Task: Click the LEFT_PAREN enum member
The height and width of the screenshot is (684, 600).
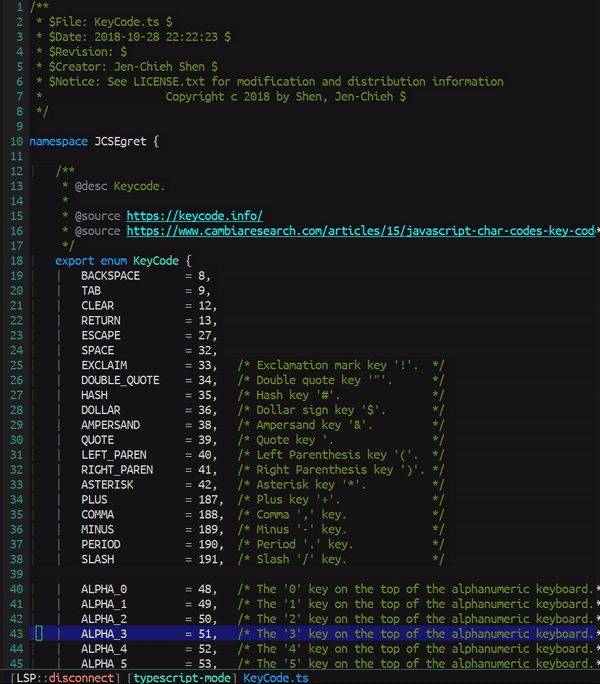Action: 113,455
